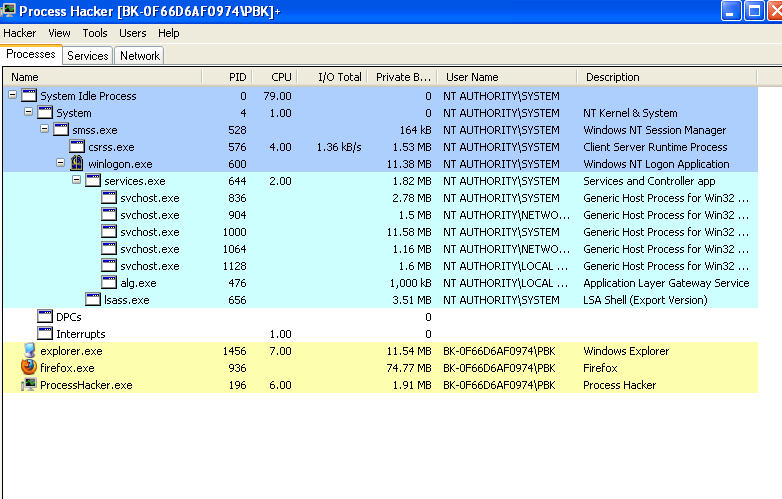The height and width of the screenshot is (499, 782).
Task: Click the smss.exe process icon
Action: click(61, 129)
